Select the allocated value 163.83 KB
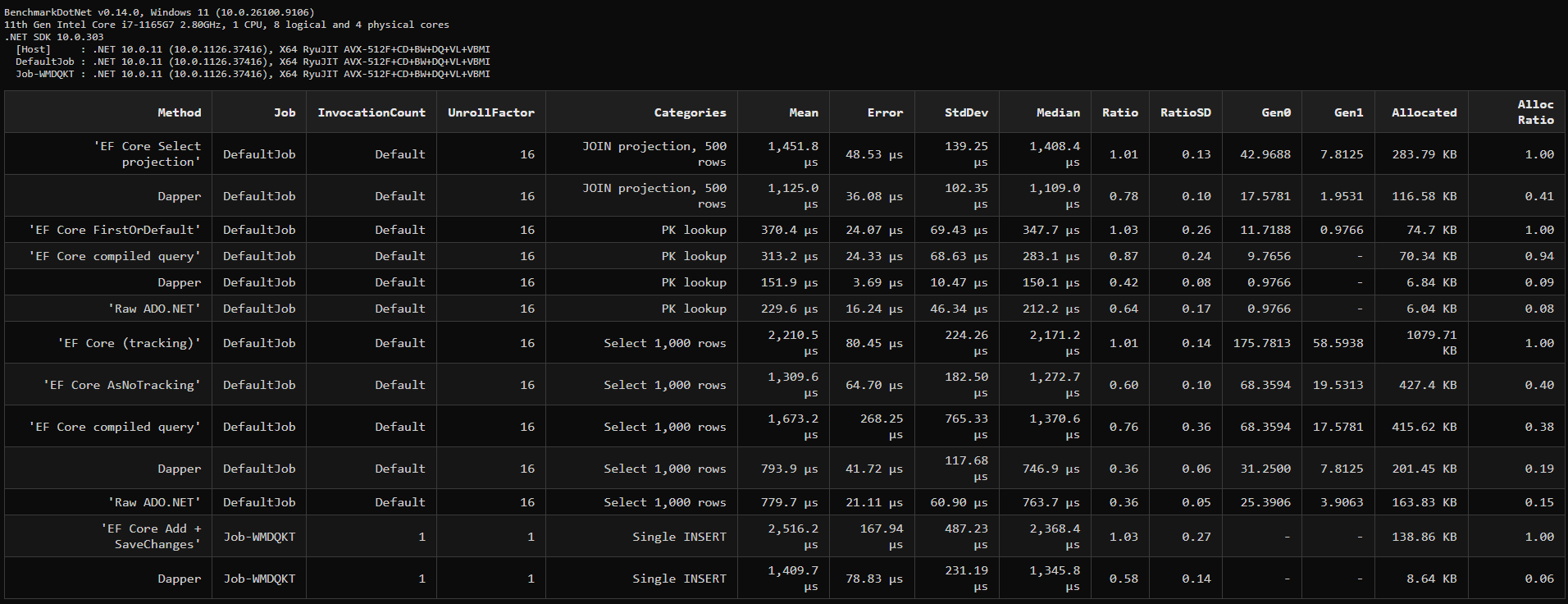 coord(1424,502)
